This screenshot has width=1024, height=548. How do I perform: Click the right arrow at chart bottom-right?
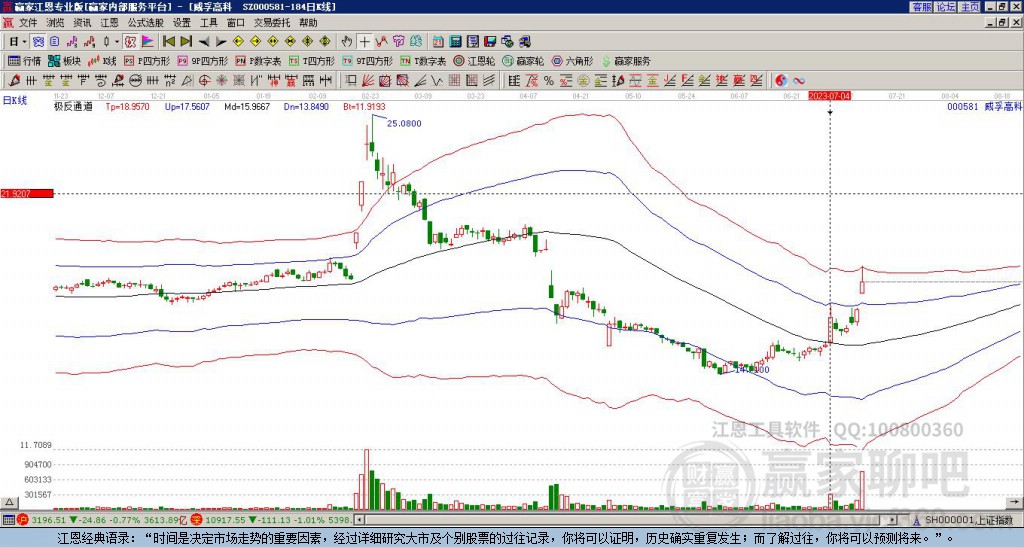click(1016, 502)
